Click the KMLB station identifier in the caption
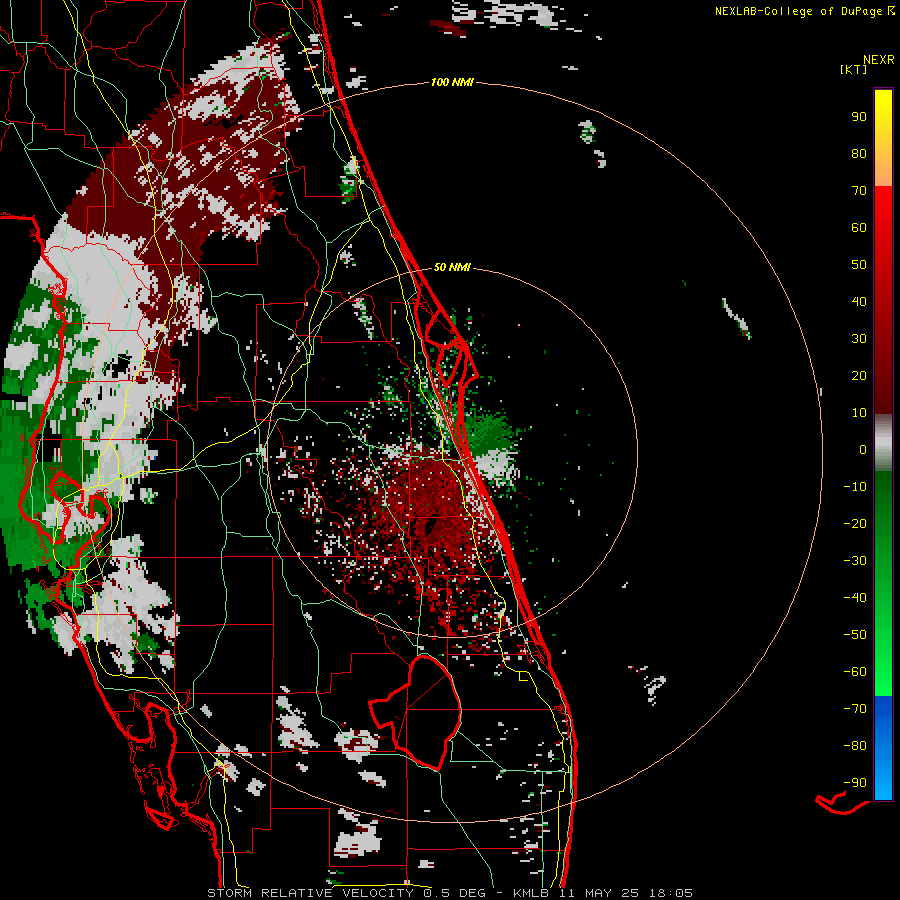 pos(531,893)
